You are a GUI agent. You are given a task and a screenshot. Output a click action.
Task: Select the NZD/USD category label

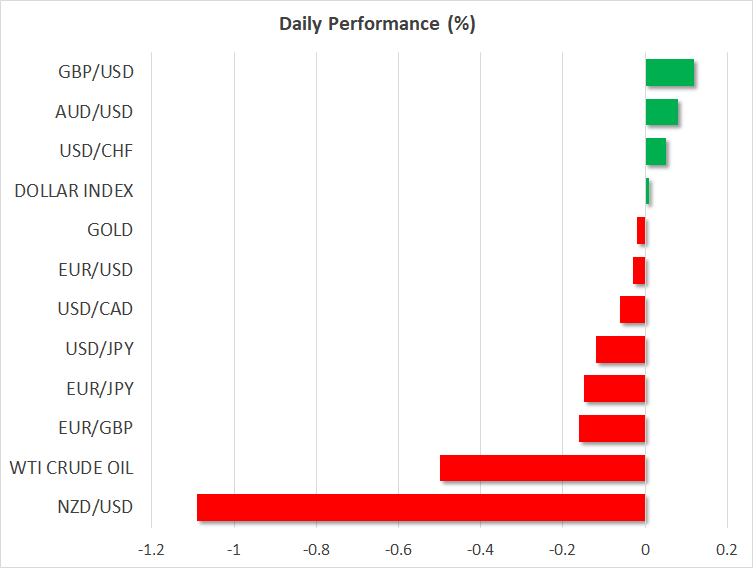point(96,507)
